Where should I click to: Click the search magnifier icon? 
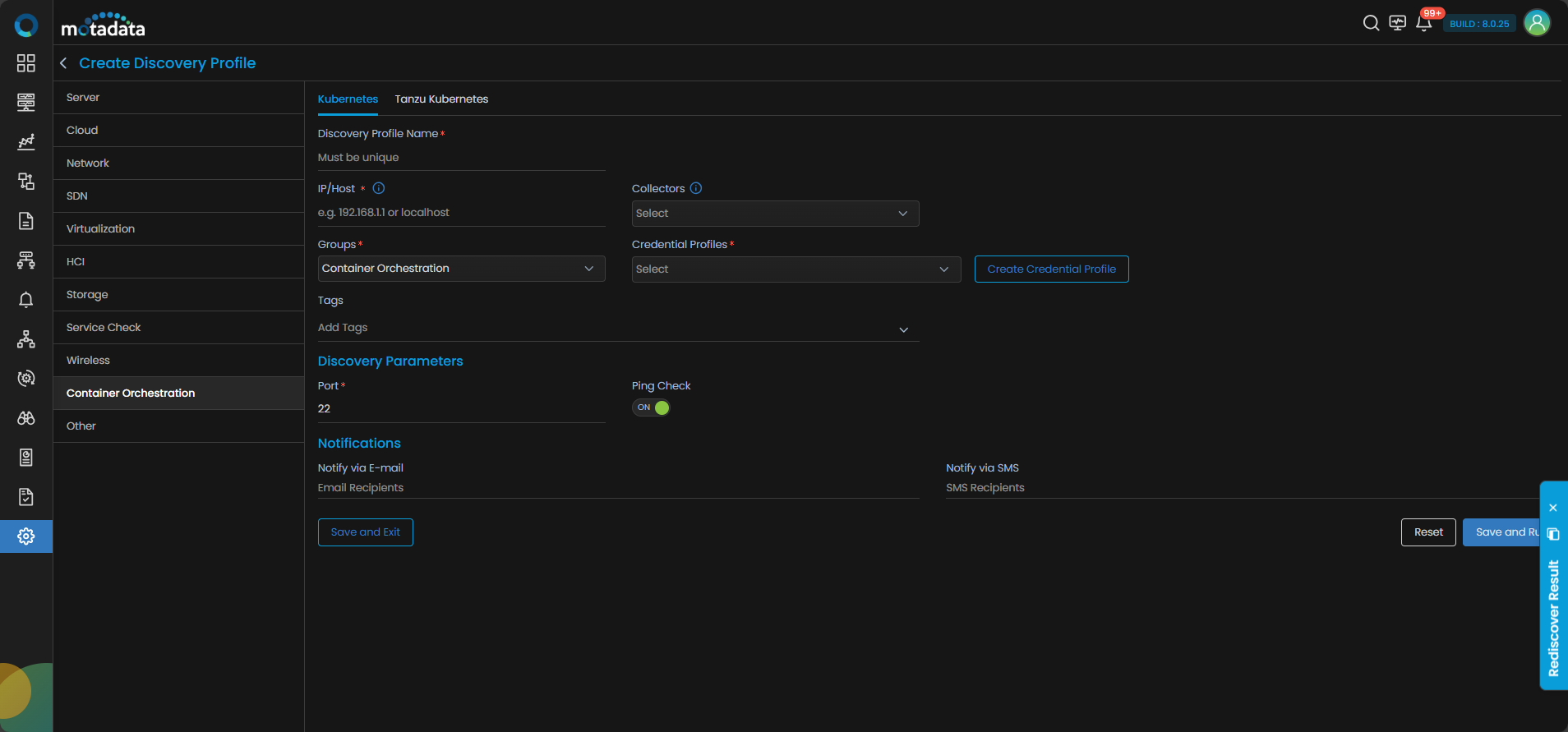(x=1371, y=23)
